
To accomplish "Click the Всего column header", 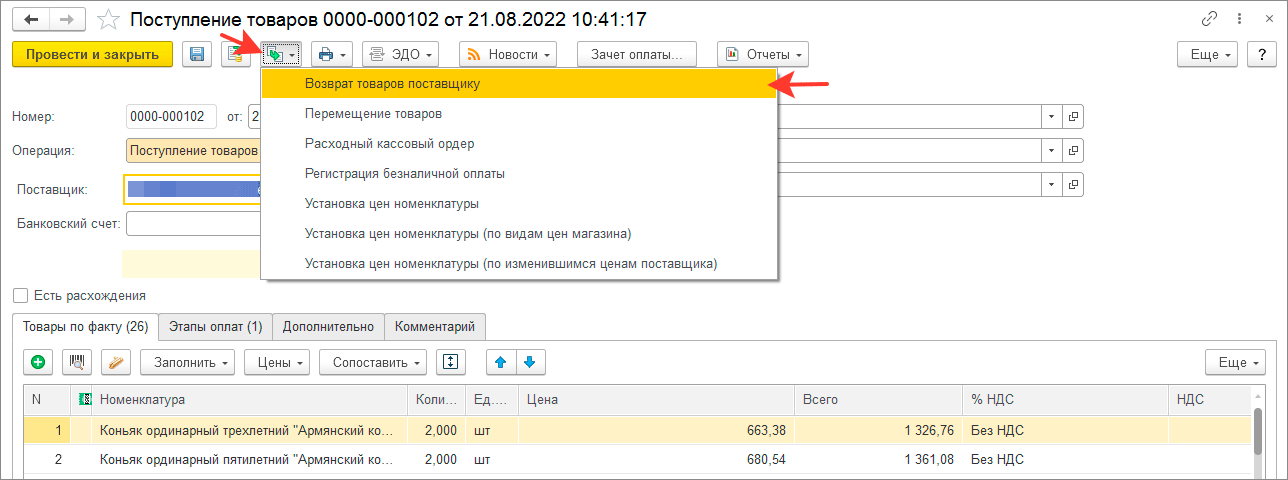I will [877, 400].
